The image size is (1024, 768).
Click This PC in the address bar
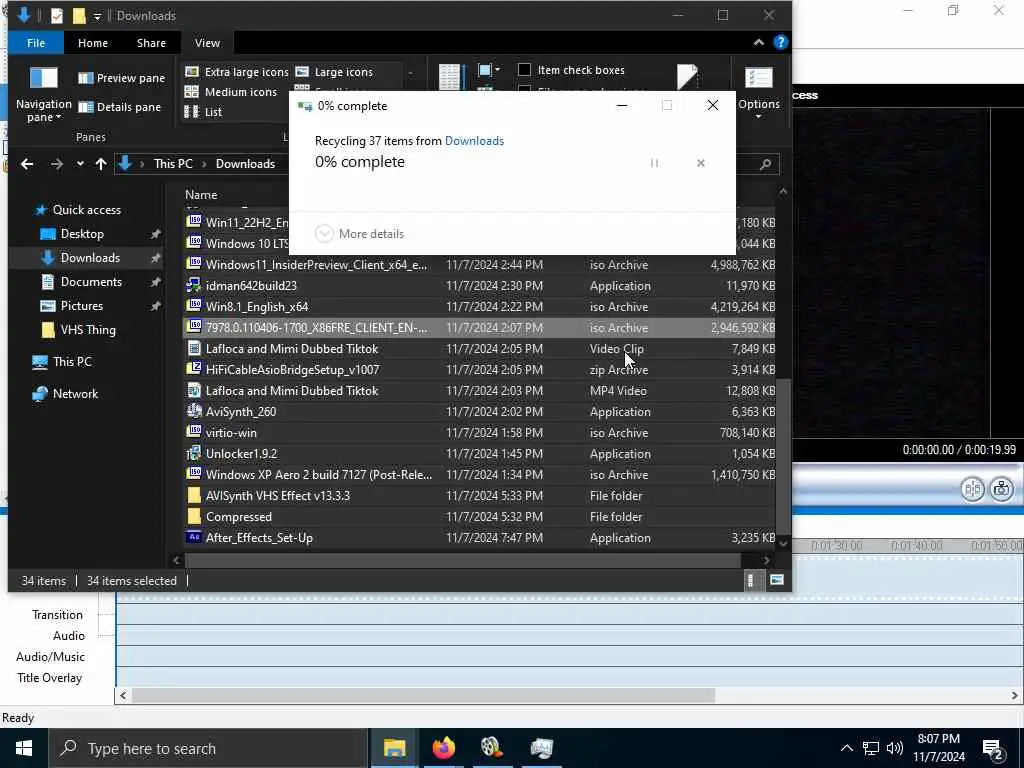tap(173, 164)
